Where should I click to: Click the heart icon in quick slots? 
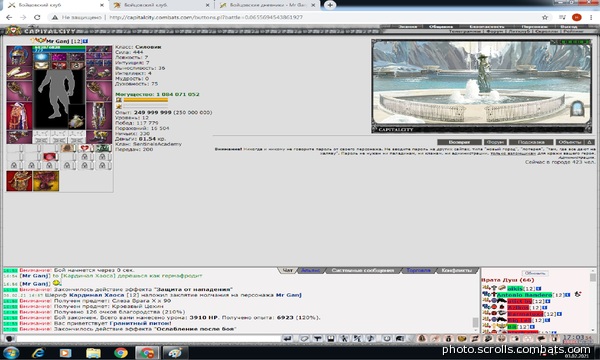(85, 148)
